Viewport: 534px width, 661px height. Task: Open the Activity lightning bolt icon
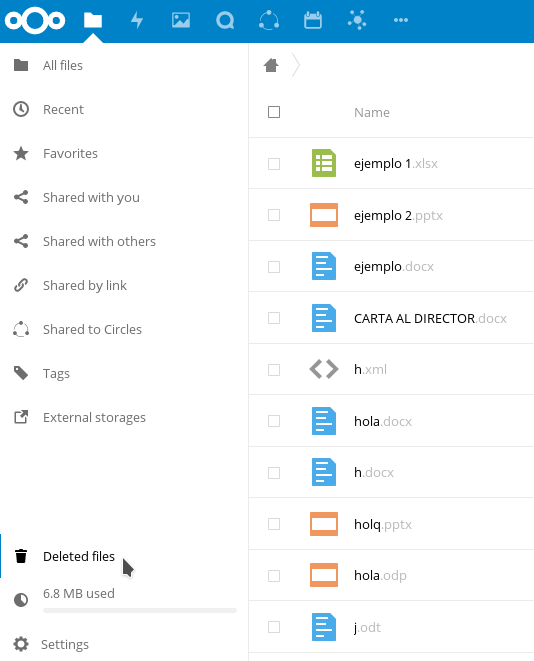coord(137,20)
